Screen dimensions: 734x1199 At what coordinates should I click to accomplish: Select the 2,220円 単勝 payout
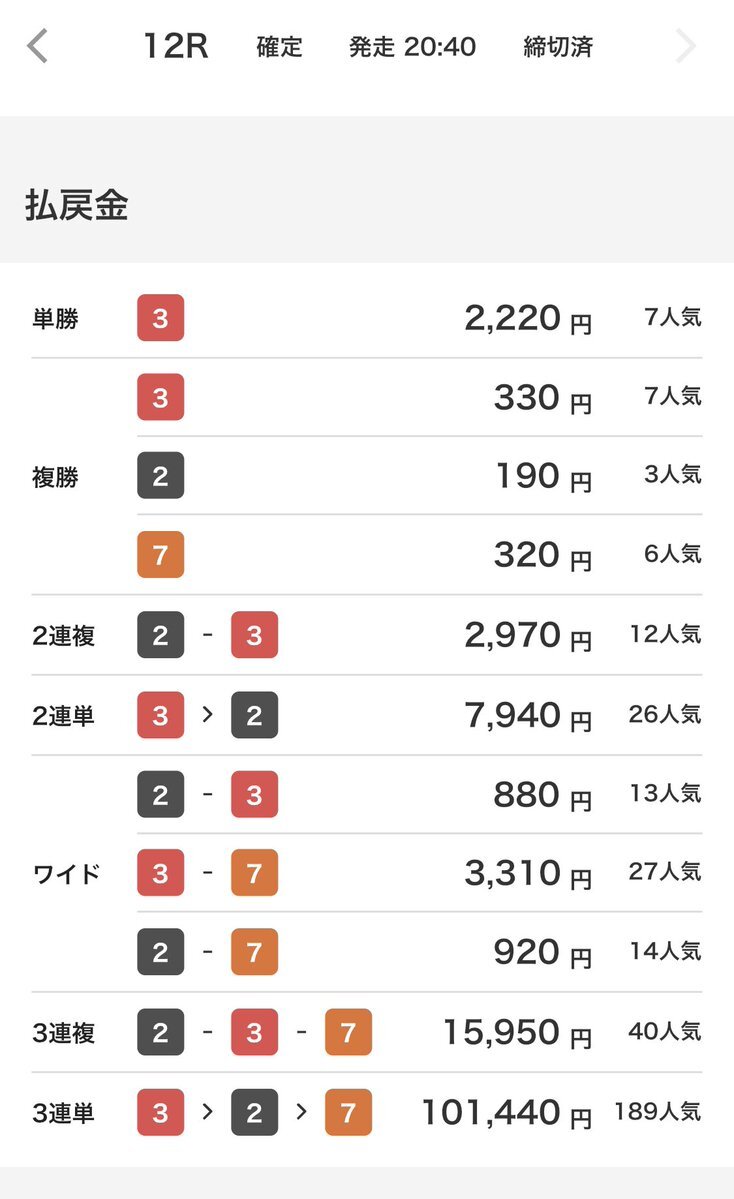[528, 318]
